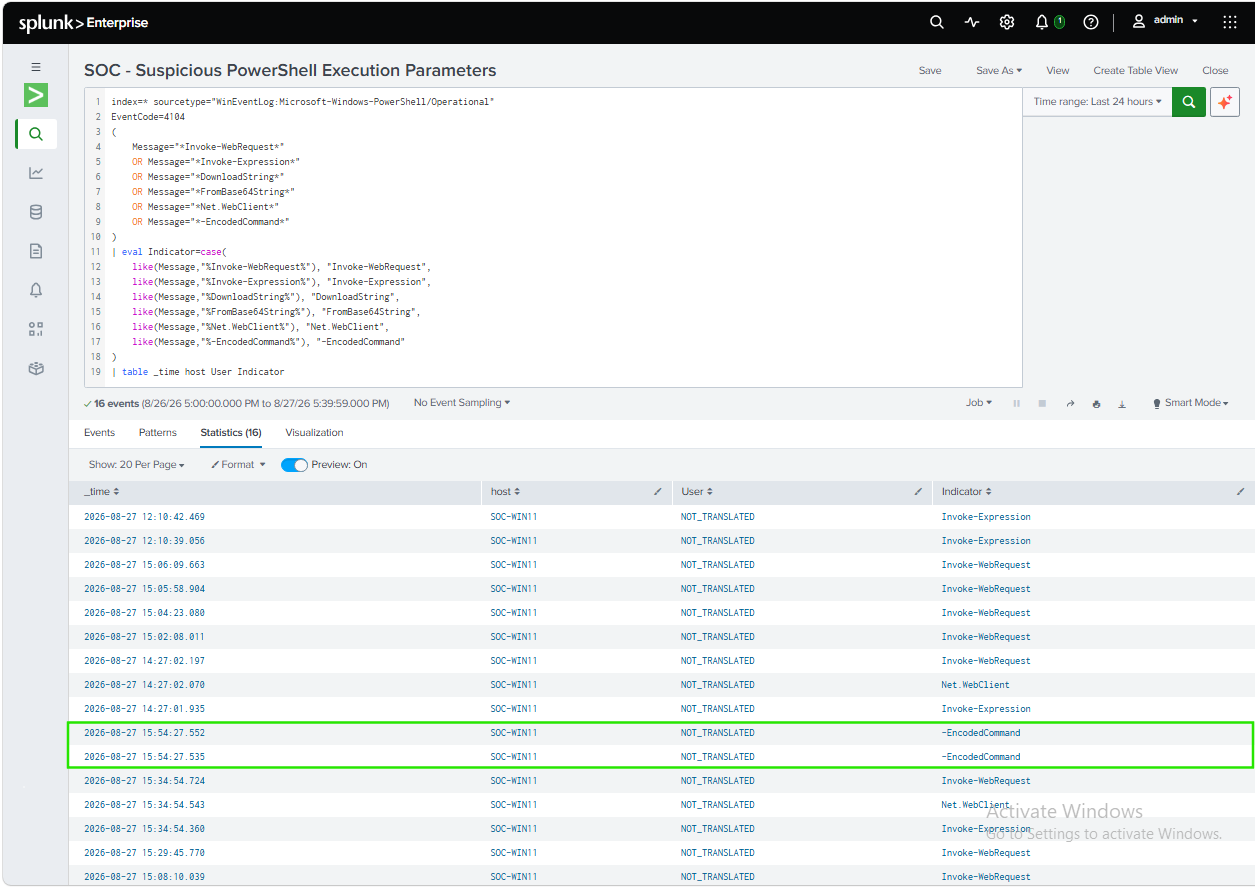
Task: Expand the Time range Last 24 hours picker
Action: pyautogui.click(x=1097, y=101)
